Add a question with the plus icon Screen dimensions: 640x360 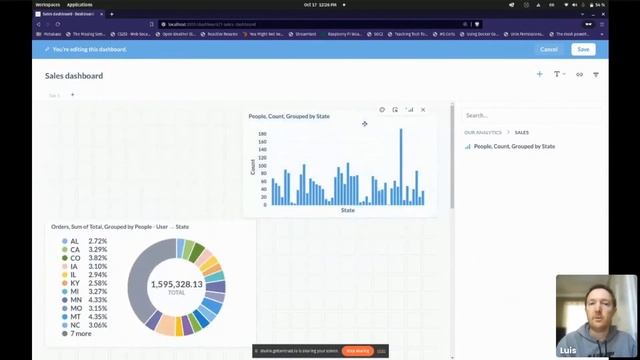point(540,74)
